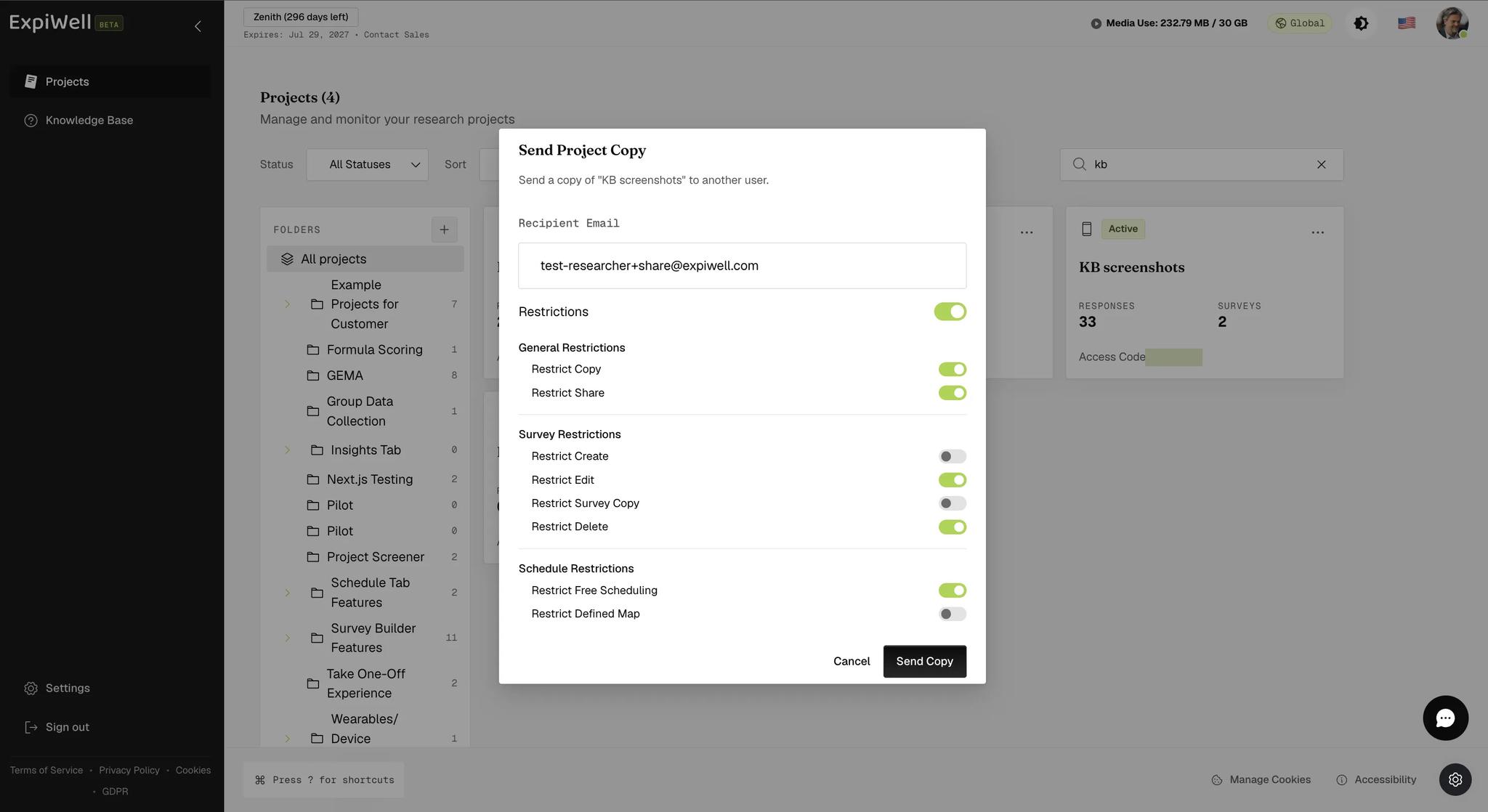Go to Projects in sidebar
1488x812 pixels.
click(110, 81)
